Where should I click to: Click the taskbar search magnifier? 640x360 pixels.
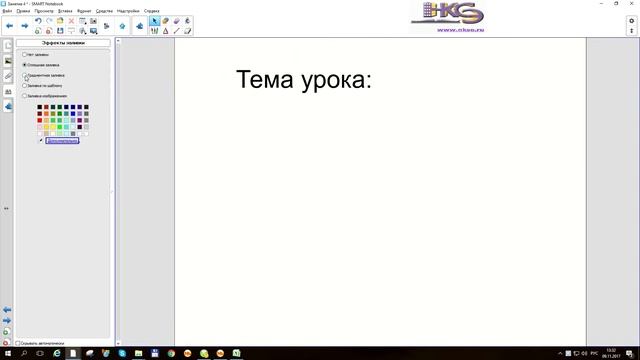point(24,353)
